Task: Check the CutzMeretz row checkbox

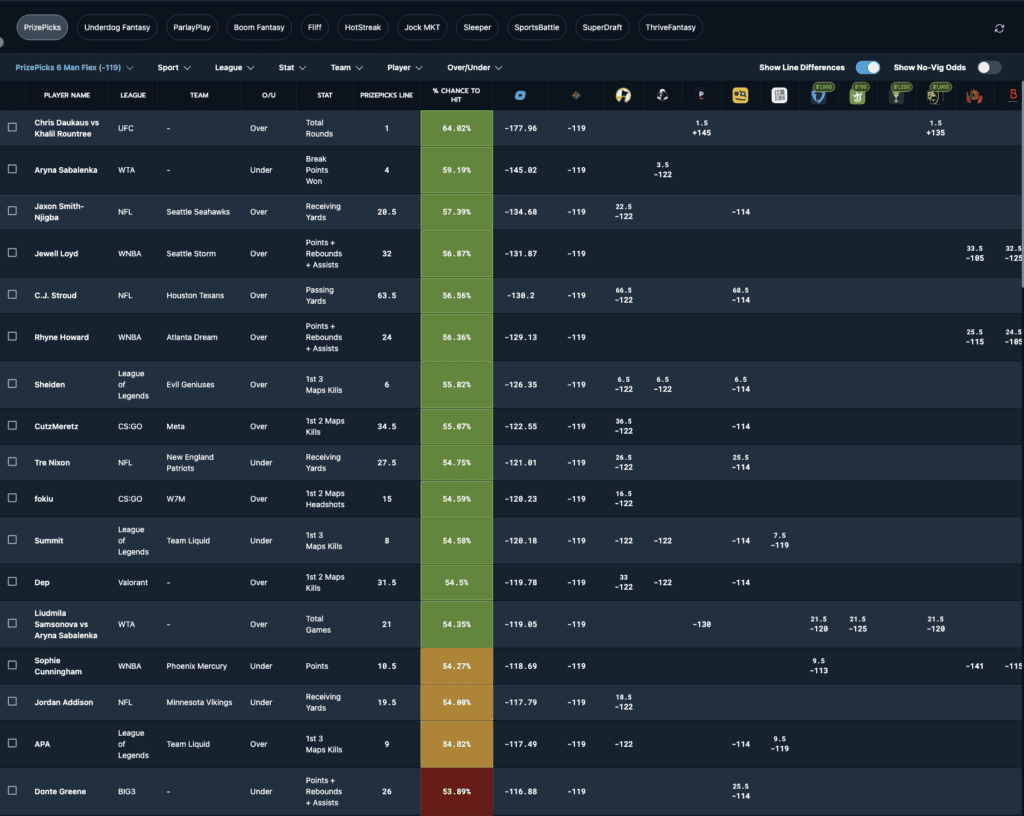Action: [12, 426]
